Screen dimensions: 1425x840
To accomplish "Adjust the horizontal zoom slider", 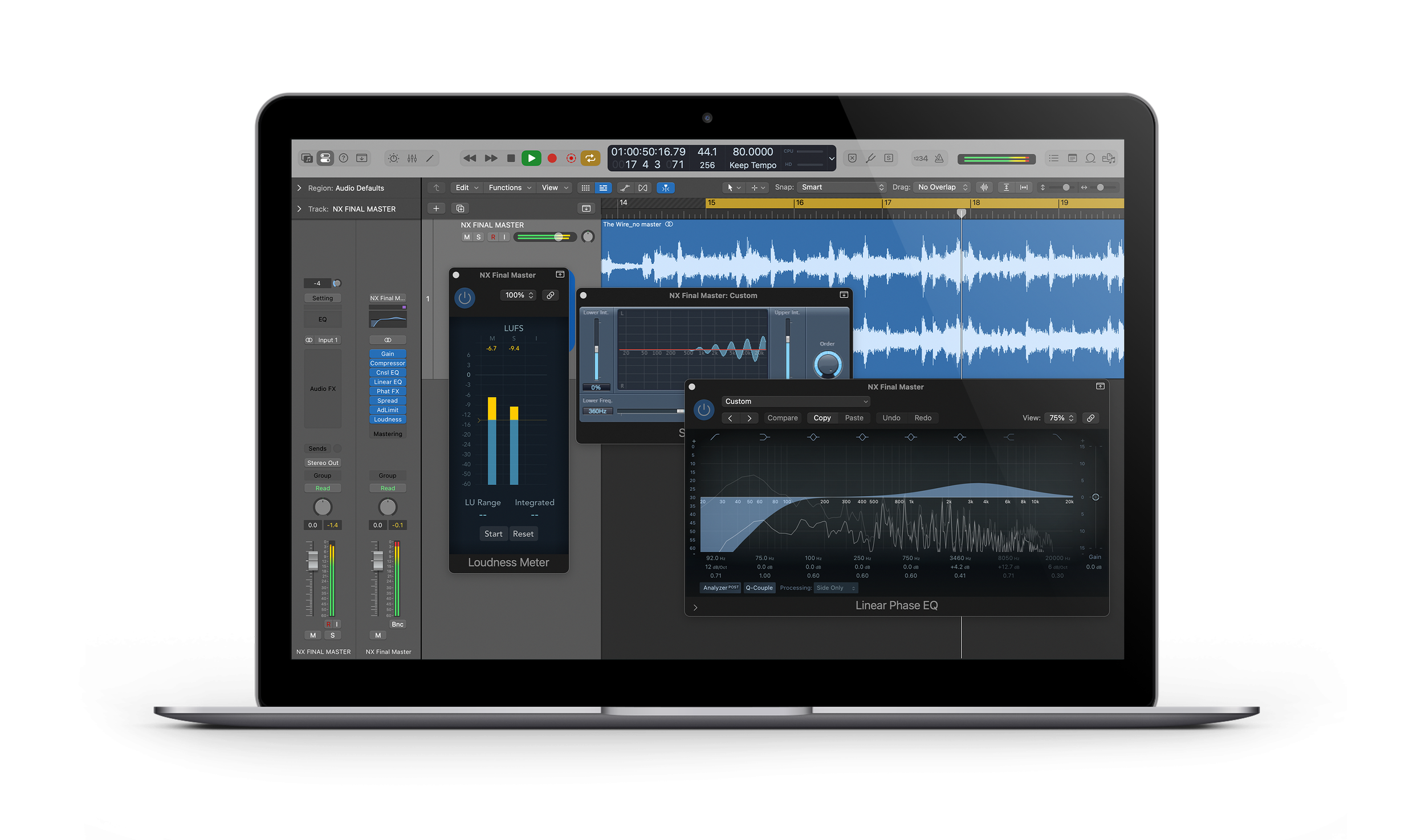I will [1100, 187].
